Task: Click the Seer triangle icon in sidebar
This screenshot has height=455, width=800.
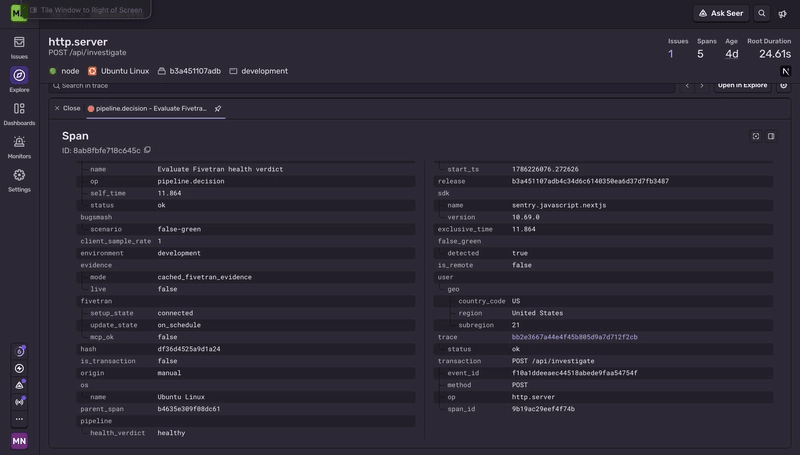Action: point(19,385)
